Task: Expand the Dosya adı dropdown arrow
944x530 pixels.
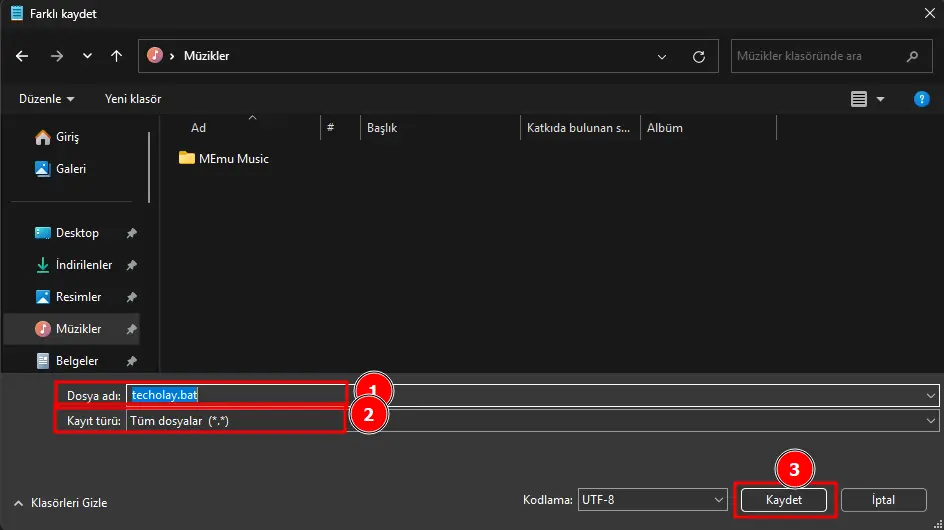Action: coord(931,396)
